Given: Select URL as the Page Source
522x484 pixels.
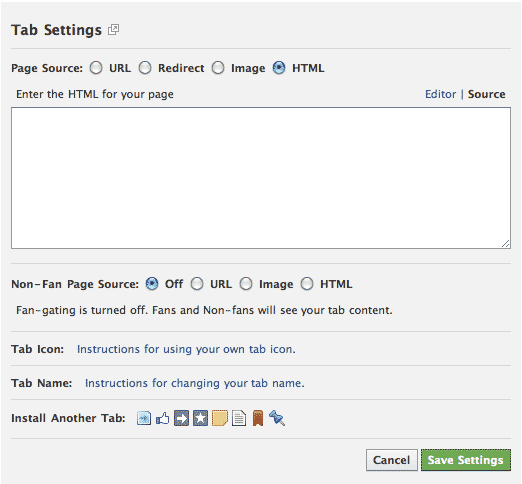Looking at the screenshot, I should pos(96,68).
